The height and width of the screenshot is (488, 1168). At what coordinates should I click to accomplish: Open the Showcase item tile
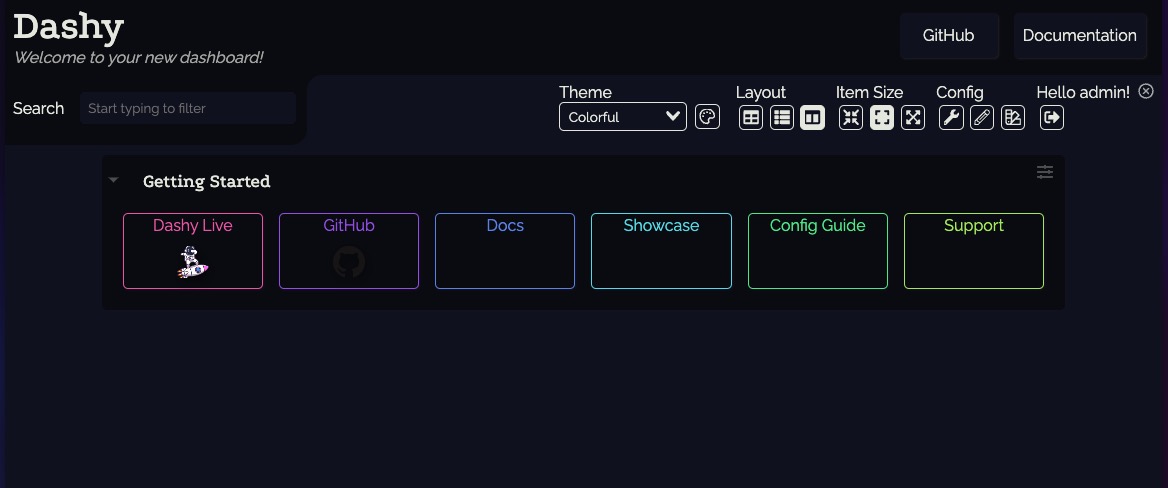[661, 251]
